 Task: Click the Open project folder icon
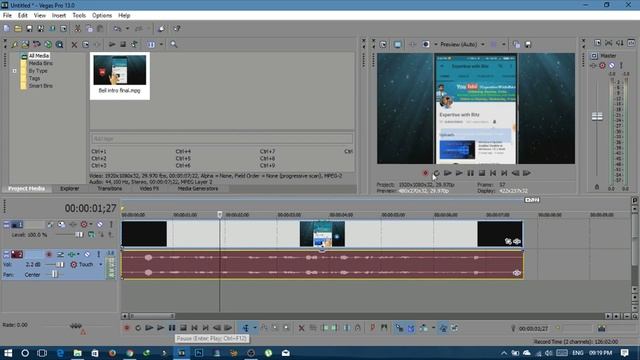[18, 29]
